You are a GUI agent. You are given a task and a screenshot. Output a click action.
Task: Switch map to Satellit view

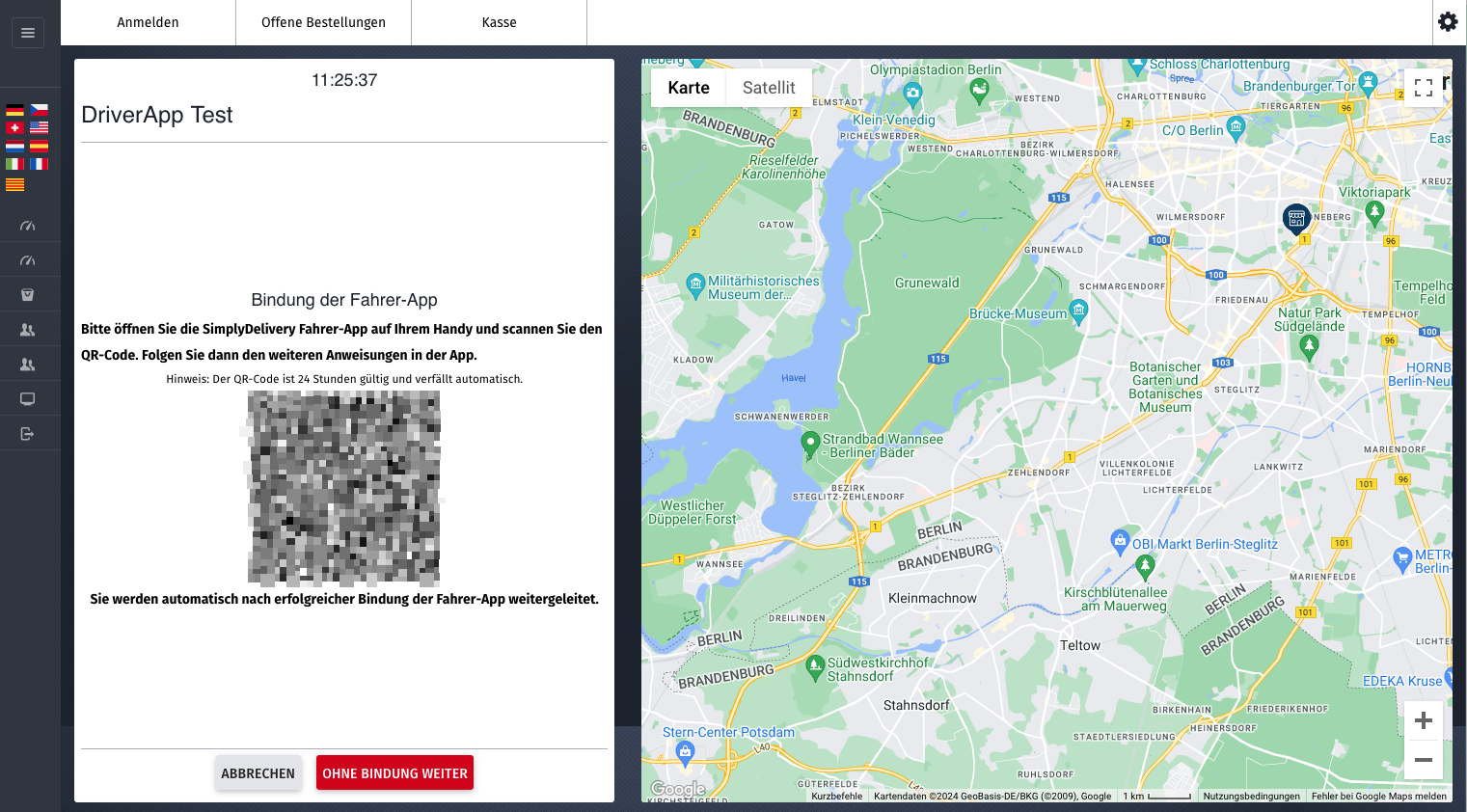769,88
